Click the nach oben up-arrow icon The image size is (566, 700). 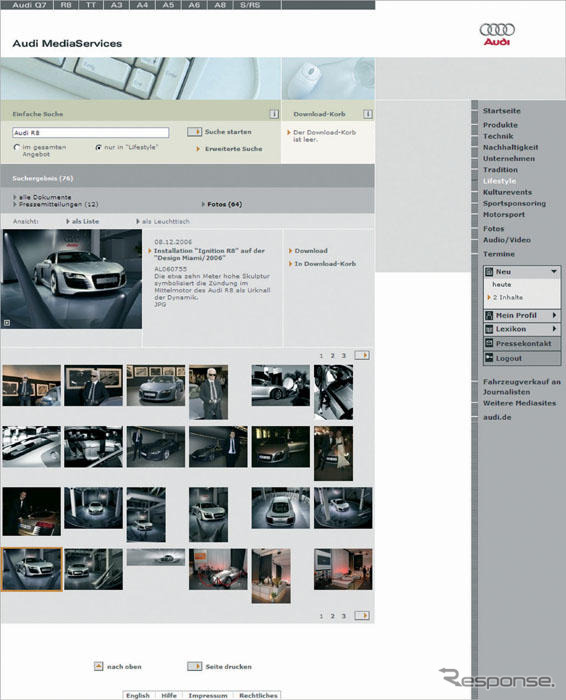pyautogui.click(x=99, y=666)
